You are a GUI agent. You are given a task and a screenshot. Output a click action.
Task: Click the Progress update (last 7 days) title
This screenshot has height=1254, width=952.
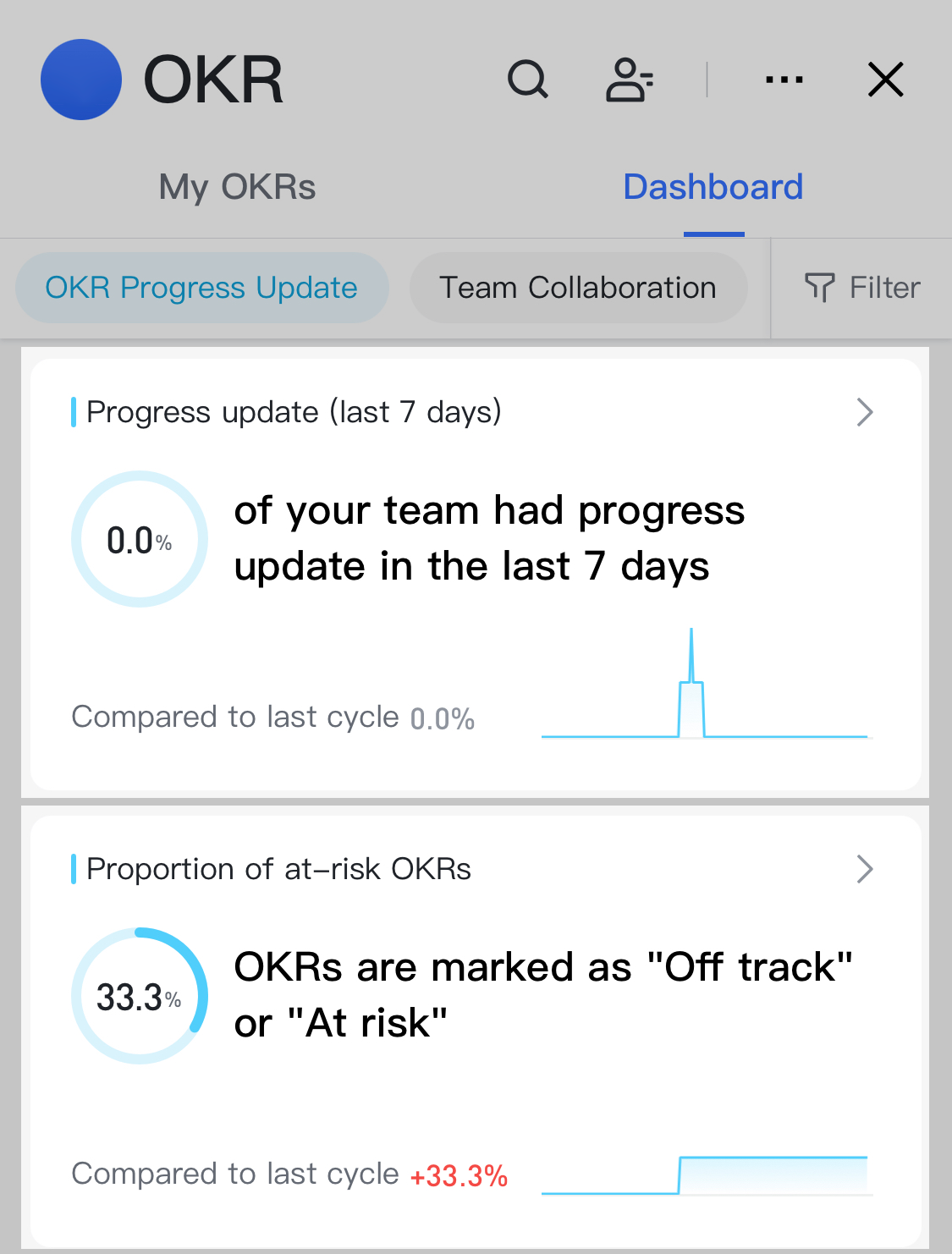(x=294, y=412)
